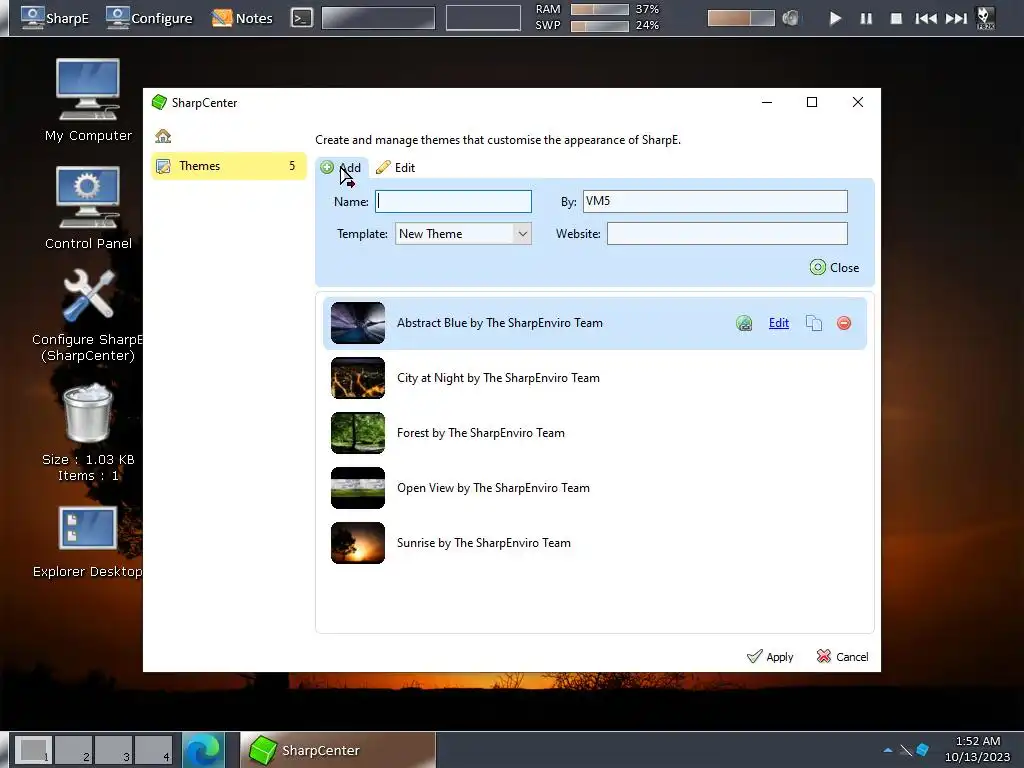Image resolution: width=1024 pixels, height=768 pixels.
Task: Delete the Abstract Blue theme
Action: tap(844, 323)
